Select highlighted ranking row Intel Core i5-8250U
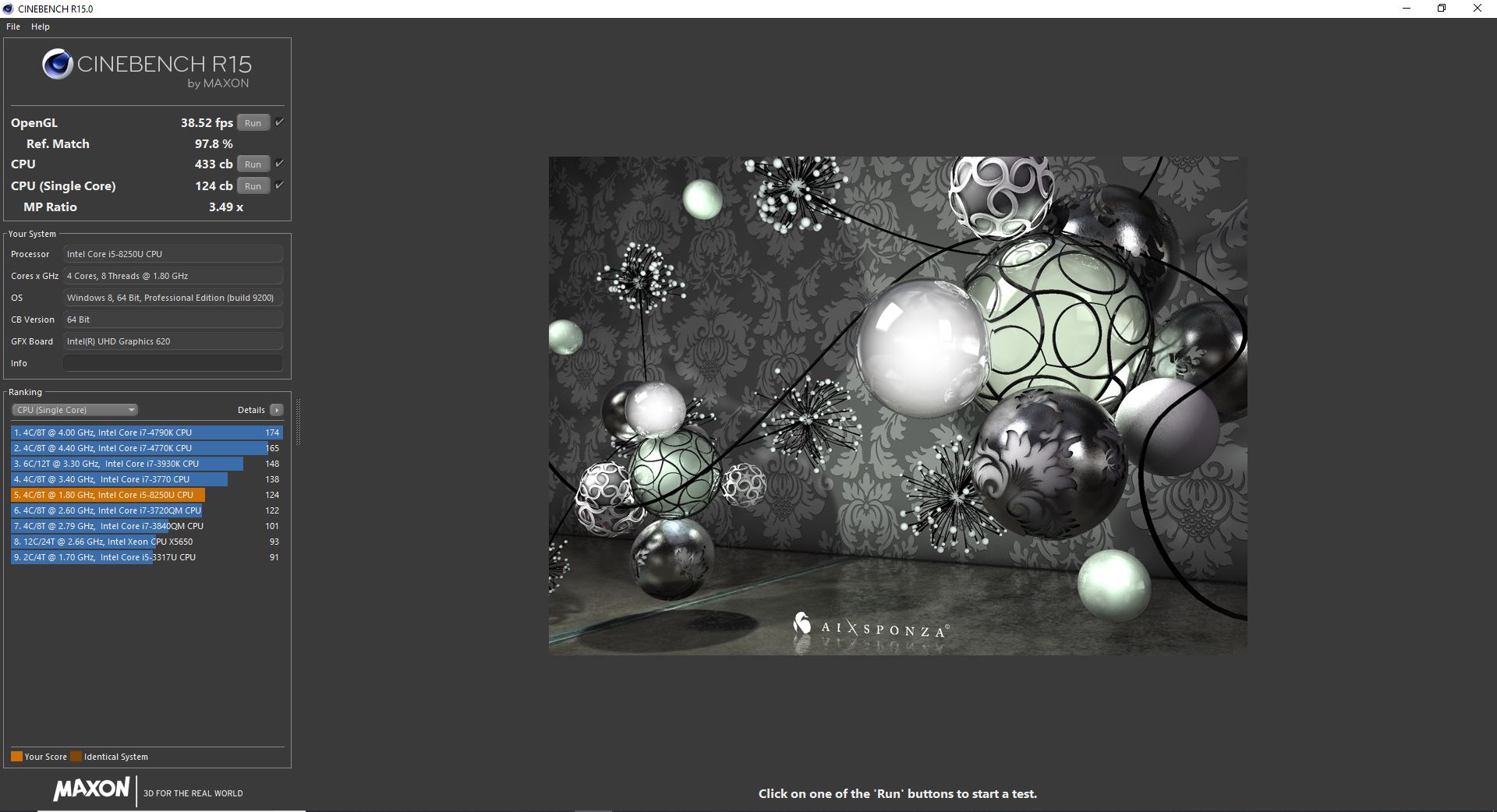Viewport: 1497px width, 812px height. (147, 495)
